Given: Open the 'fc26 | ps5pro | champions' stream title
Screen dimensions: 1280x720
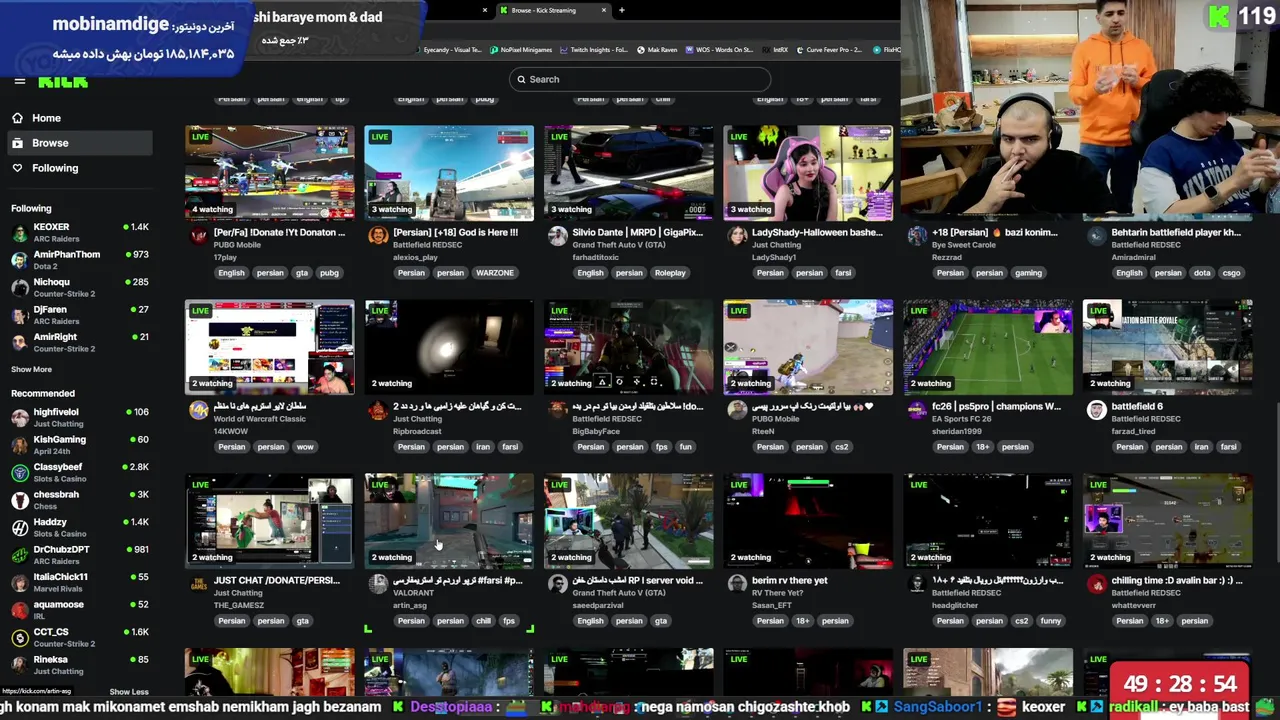Looking at the screenshot, I should (996, 406).
